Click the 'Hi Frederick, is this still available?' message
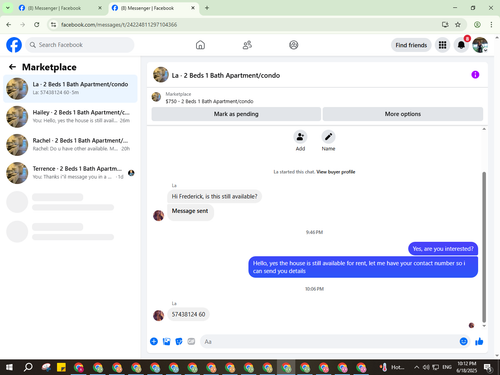The width and height of the screenshot is (500, 375). coord(214,196)
